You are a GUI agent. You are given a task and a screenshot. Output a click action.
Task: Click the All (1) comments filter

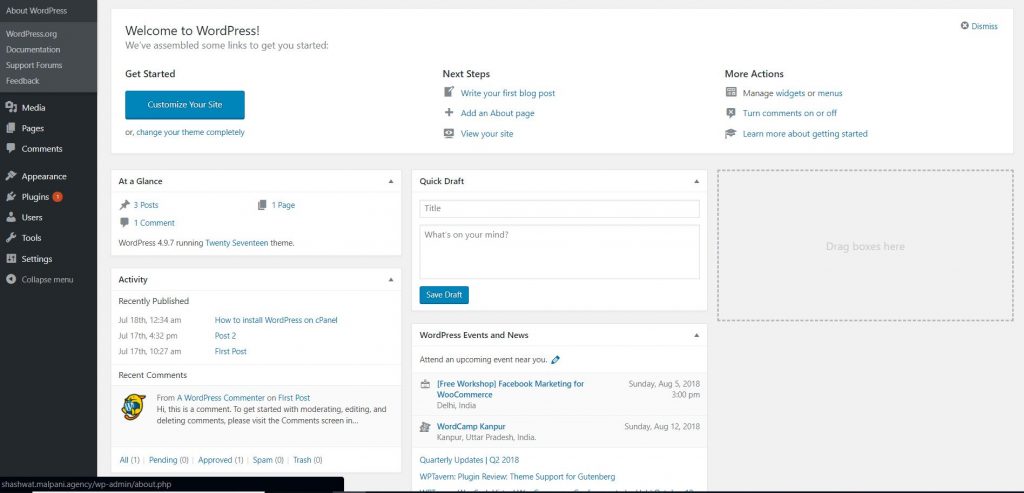(x=129, y=460)
